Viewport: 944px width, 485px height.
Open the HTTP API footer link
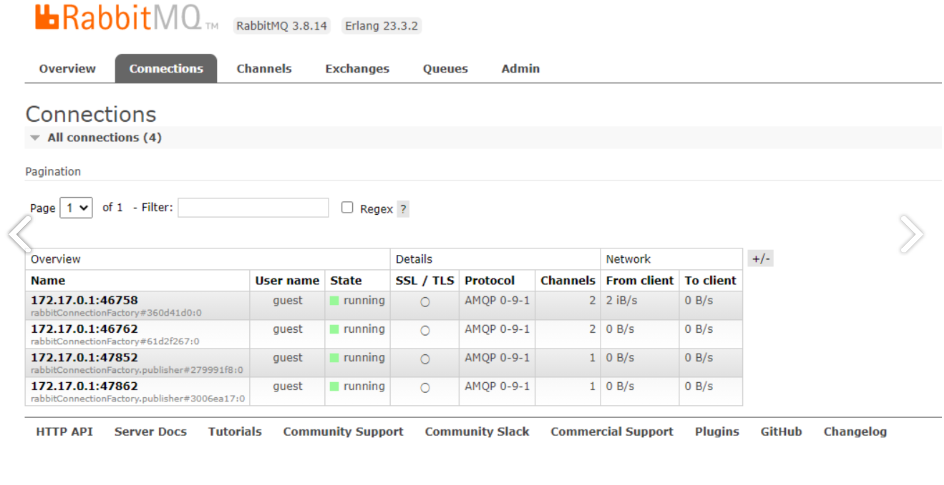click(x=64, y=431)
